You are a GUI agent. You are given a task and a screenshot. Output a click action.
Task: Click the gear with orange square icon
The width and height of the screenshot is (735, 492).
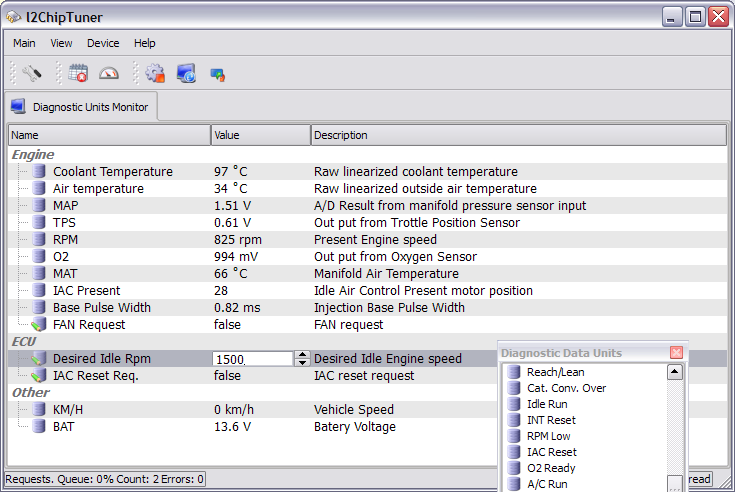tap(155, 73)
